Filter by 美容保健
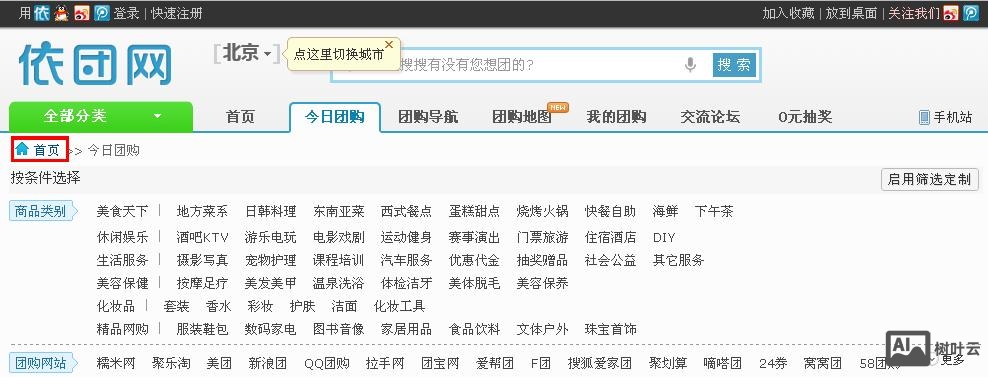Image resolution: width=988 pixels, height=377 pixels. click(x=122, y=283)
